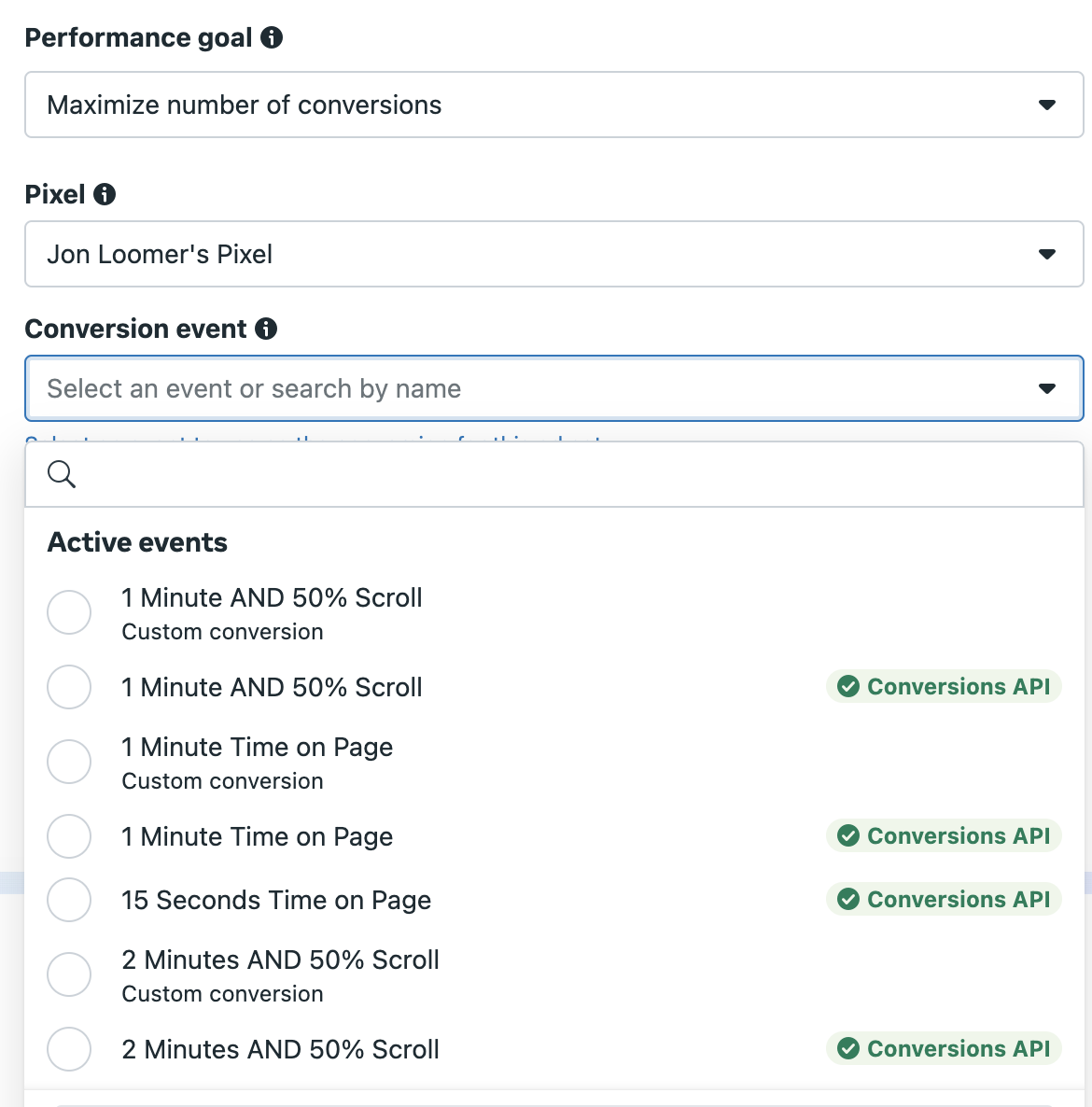Select 2 Minutes AND 50% Scroll custom conversion radio

tap(69, 974)
